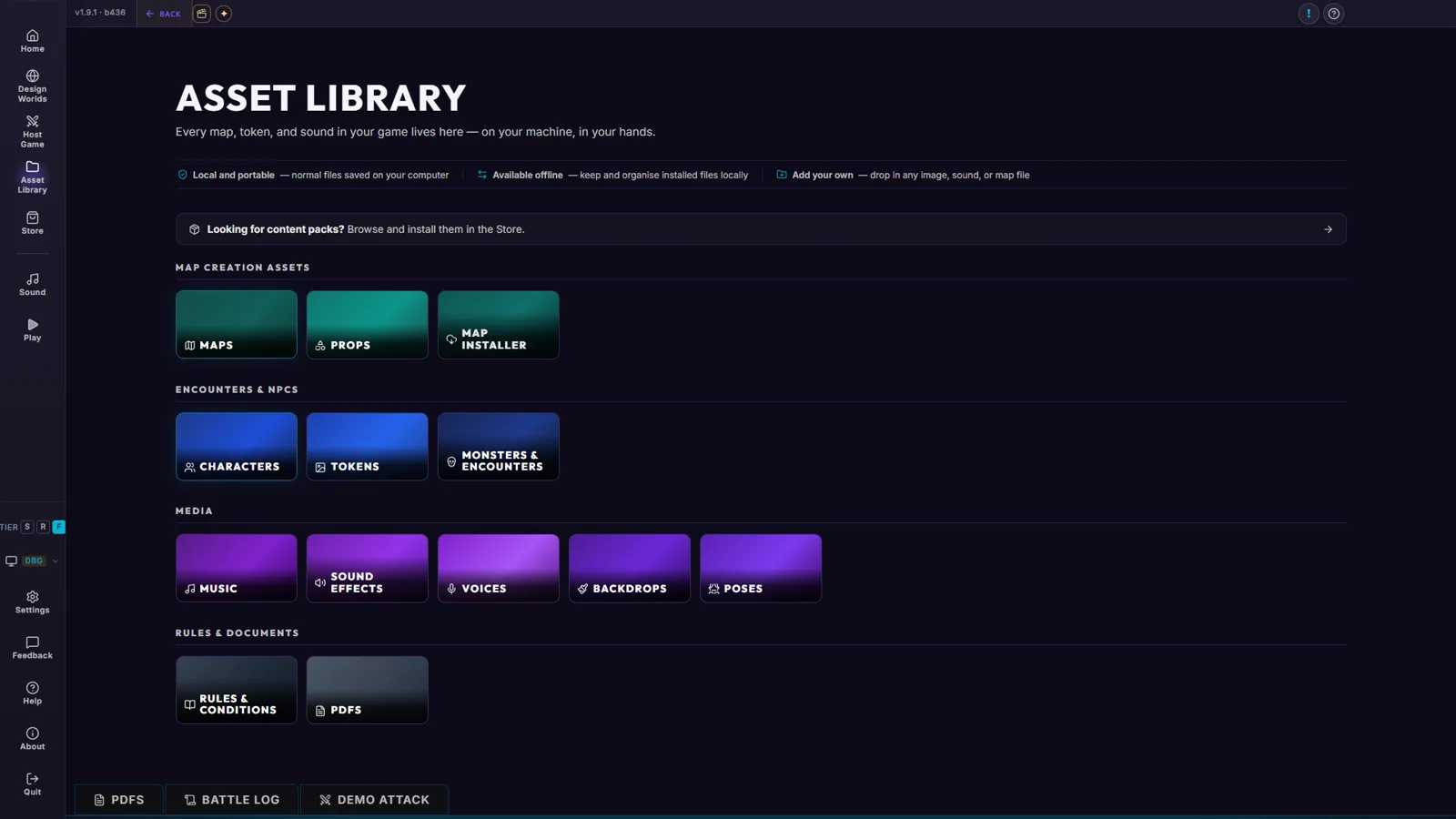
Task: Open the About page in the sidebar
Action: pyautogui.click(x=32, y=738)
